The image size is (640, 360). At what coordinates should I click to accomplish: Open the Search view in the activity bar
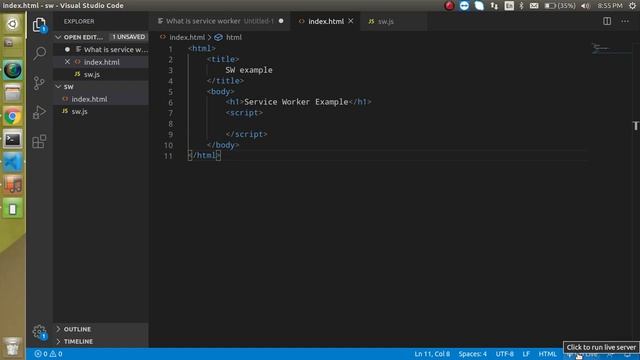click(39, 53)
